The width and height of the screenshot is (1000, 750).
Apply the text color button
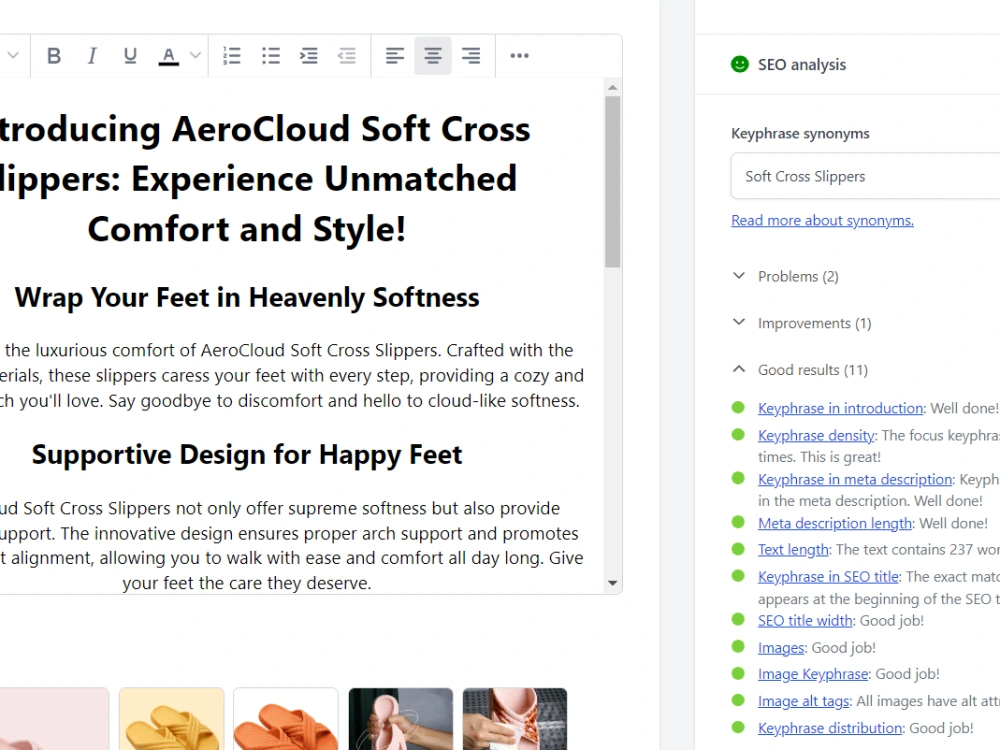pyautogui.click(x=168, y=55)
